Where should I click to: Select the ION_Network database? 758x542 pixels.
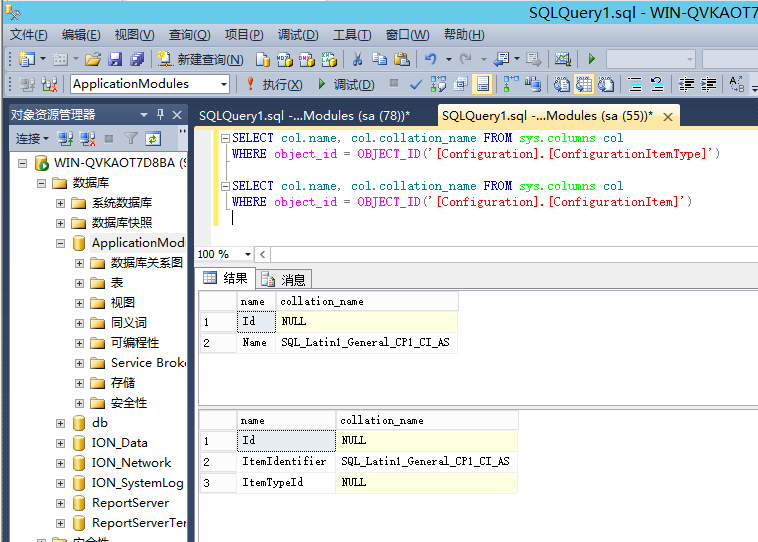point(131,463)
